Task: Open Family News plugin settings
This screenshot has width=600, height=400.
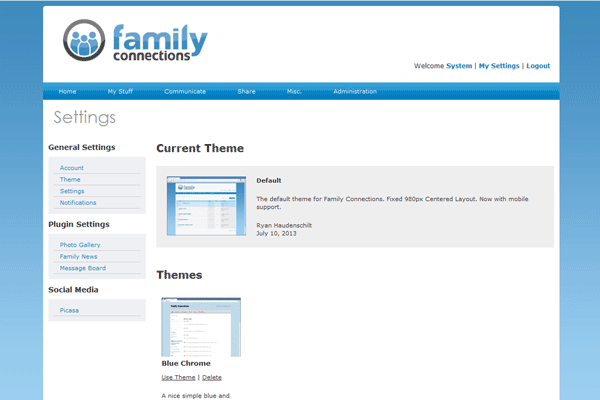Action: point(78,257)
